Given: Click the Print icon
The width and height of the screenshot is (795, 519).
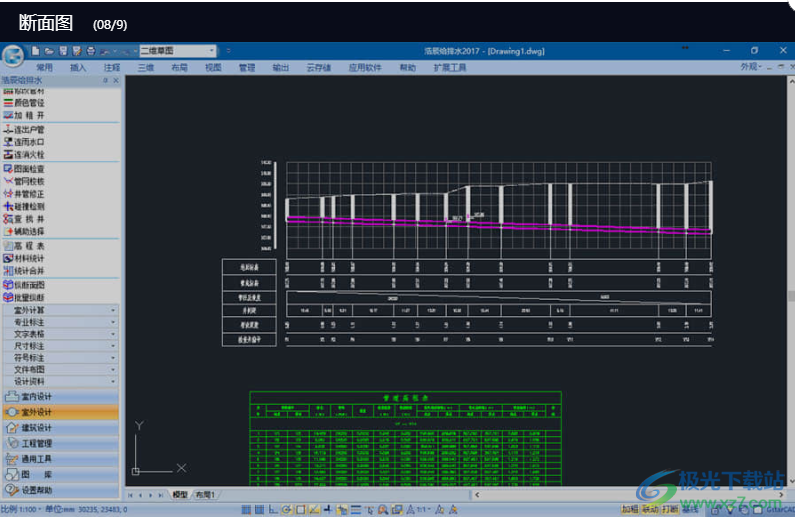Looking at the screenshot, I should coord(91,51).
